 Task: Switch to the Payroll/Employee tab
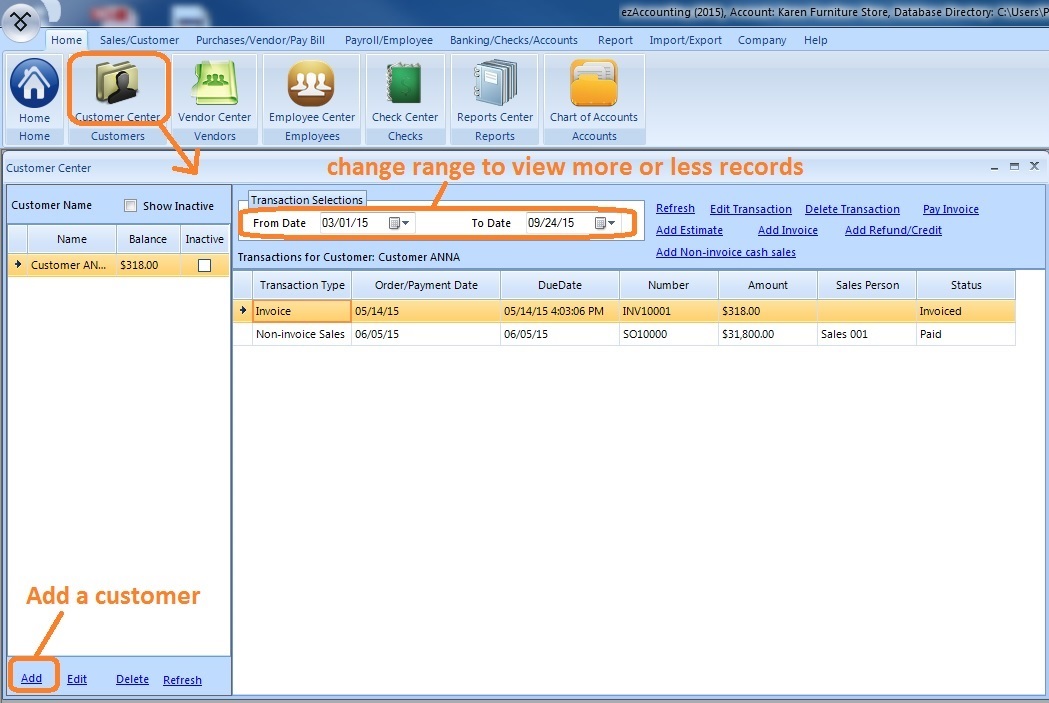(x=389, y=40)
